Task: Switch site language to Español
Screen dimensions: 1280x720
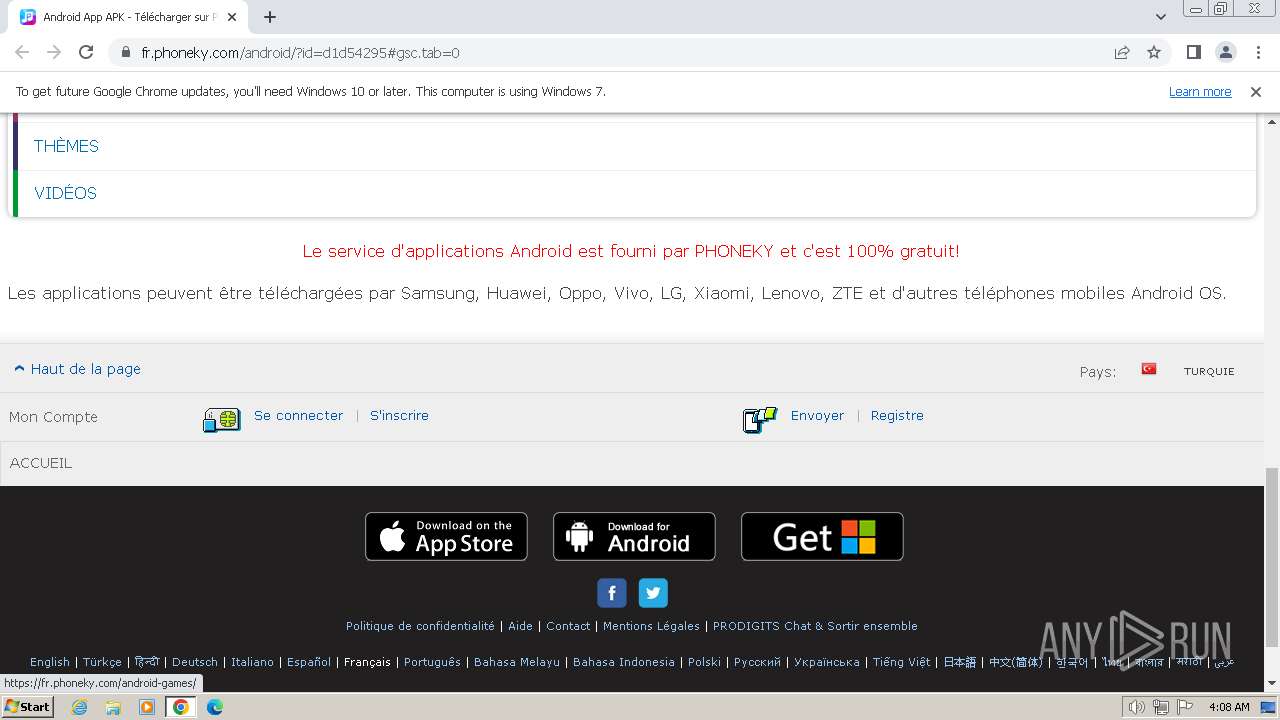Action: coord(309,662)
